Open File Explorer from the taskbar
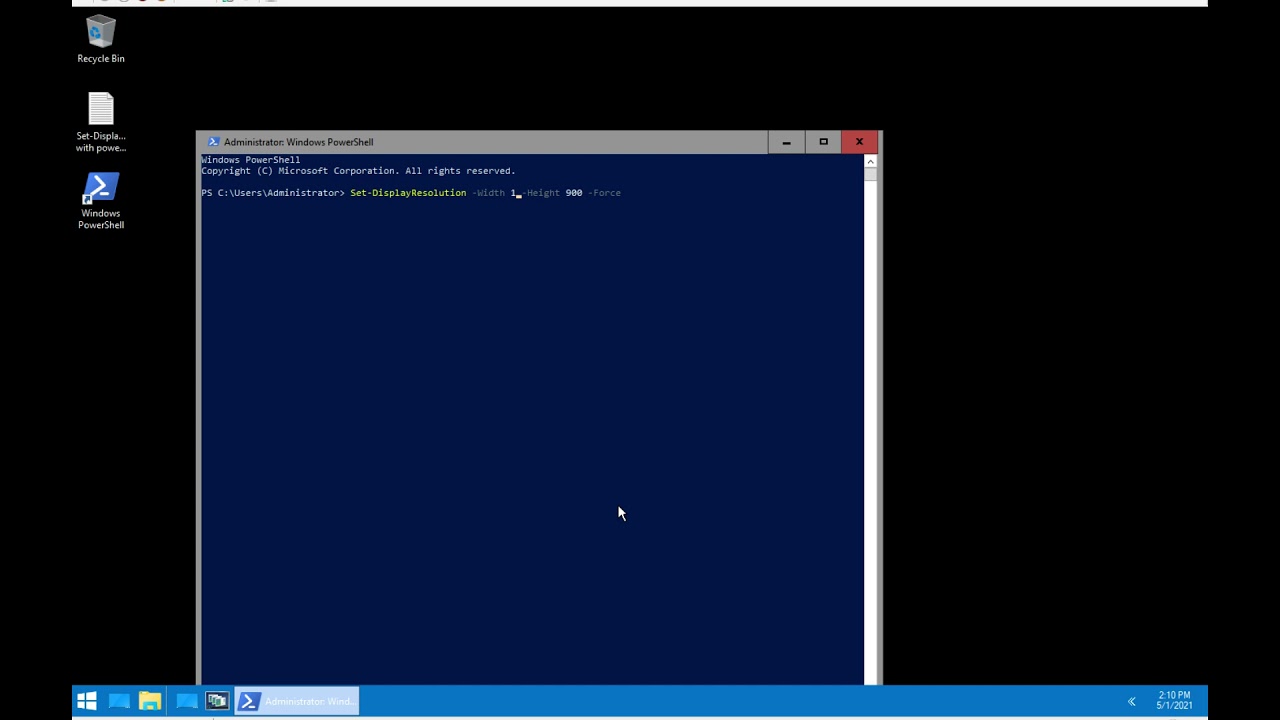 coord(150,701)
